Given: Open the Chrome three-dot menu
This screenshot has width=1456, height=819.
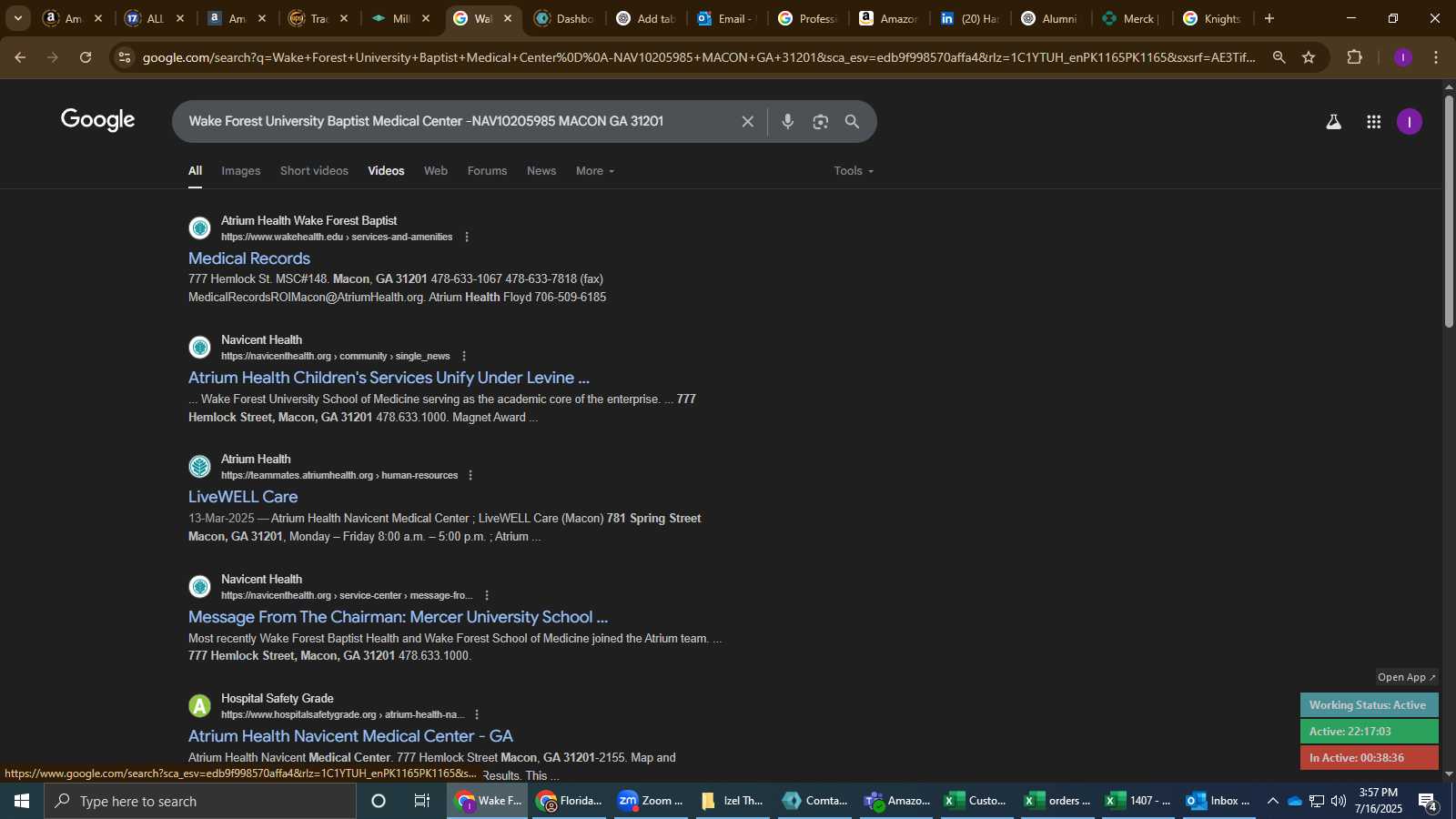Looking at the screenshot, I should coord(1436,57).
